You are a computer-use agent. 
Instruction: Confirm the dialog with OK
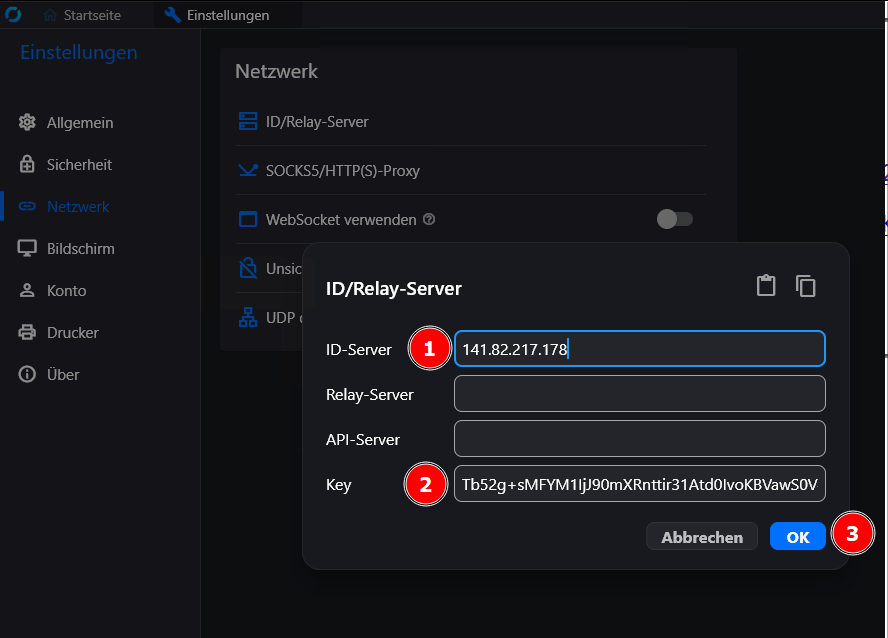[797, 537]
